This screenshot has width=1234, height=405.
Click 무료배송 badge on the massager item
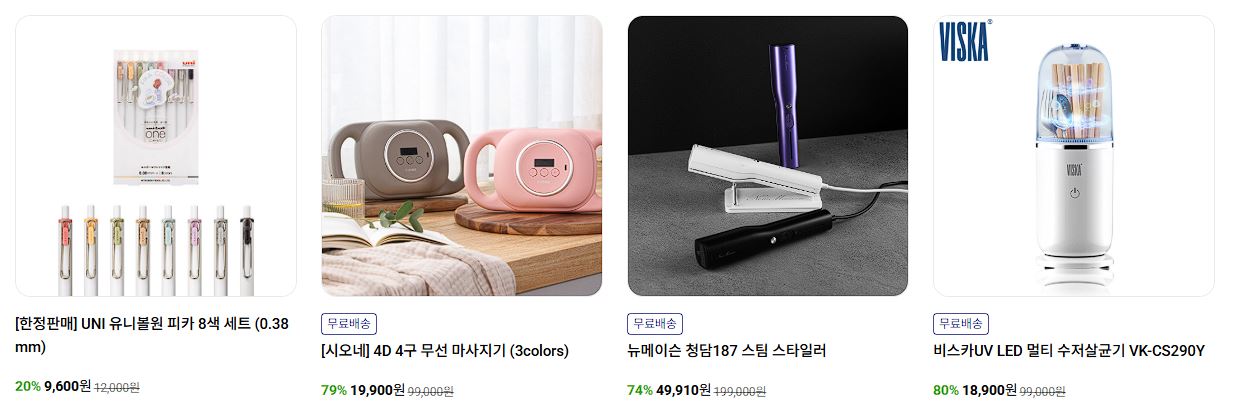tap(349, 323)
